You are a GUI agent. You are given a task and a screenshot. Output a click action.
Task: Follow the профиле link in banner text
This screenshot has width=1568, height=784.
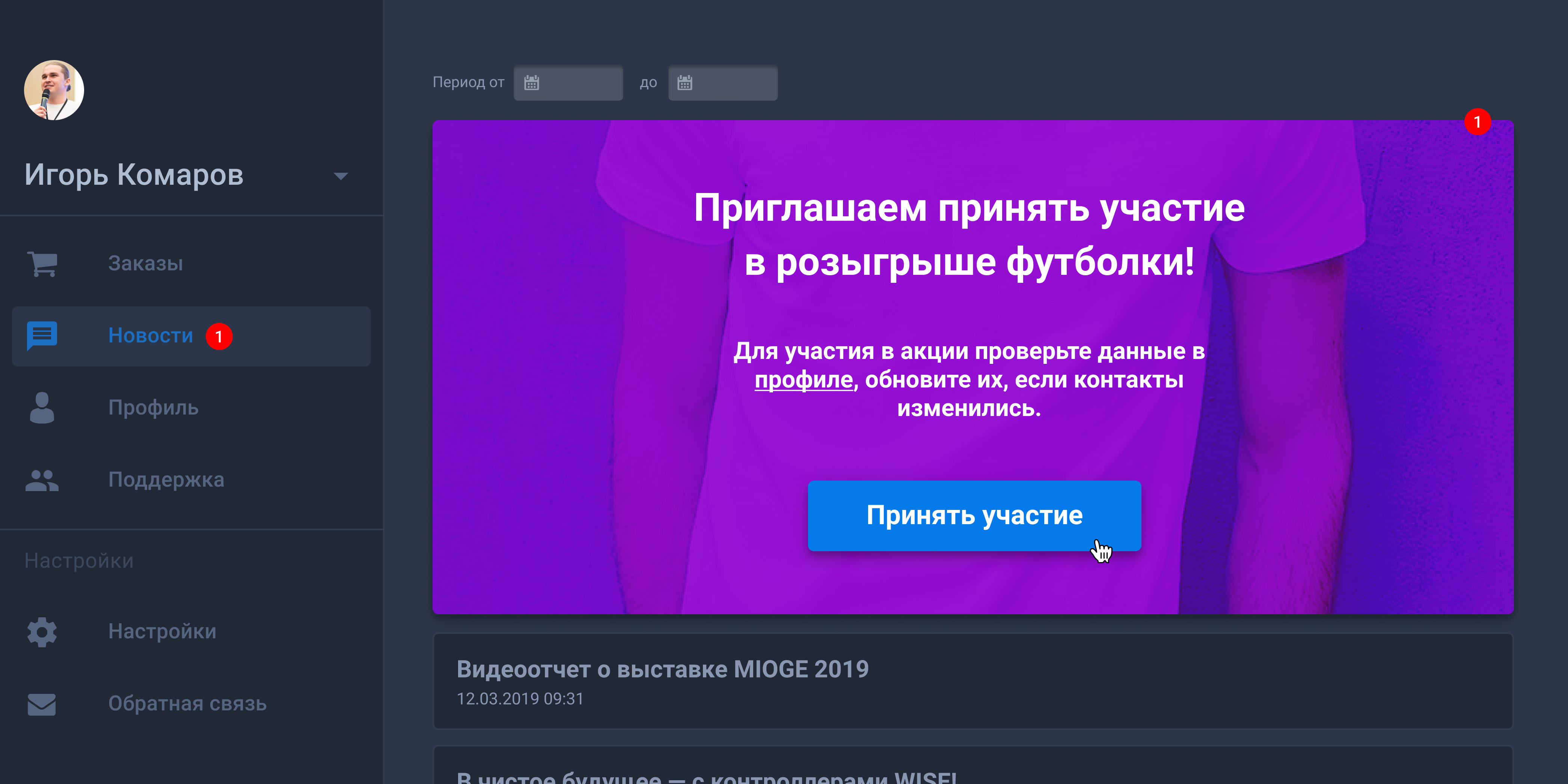804,380
